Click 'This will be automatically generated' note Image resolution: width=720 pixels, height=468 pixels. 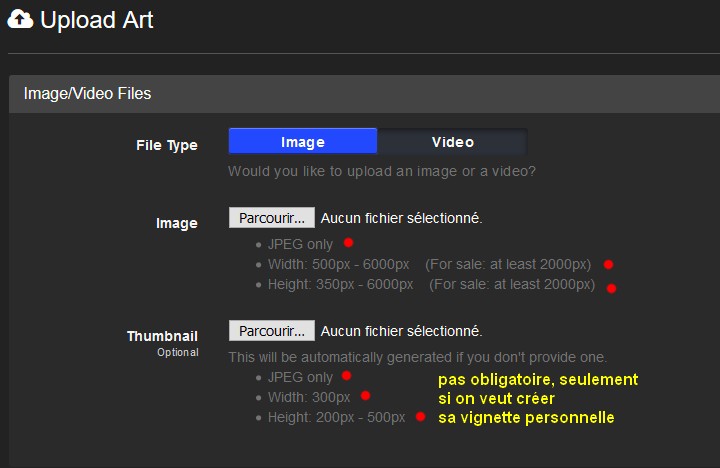pos(417,357)
